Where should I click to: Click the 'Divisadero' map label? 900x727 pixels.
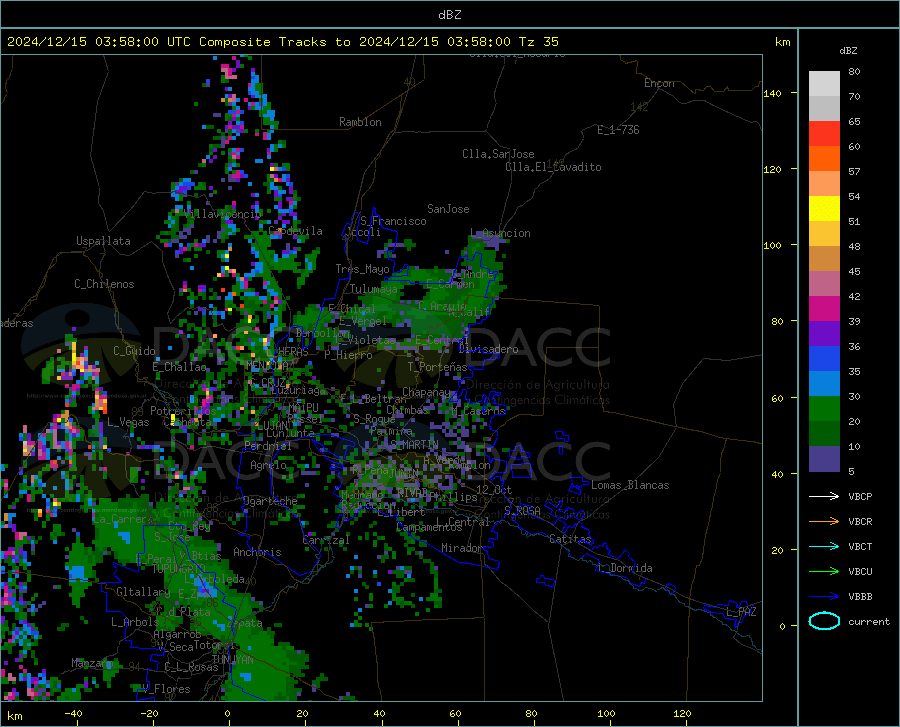(488, 349)
